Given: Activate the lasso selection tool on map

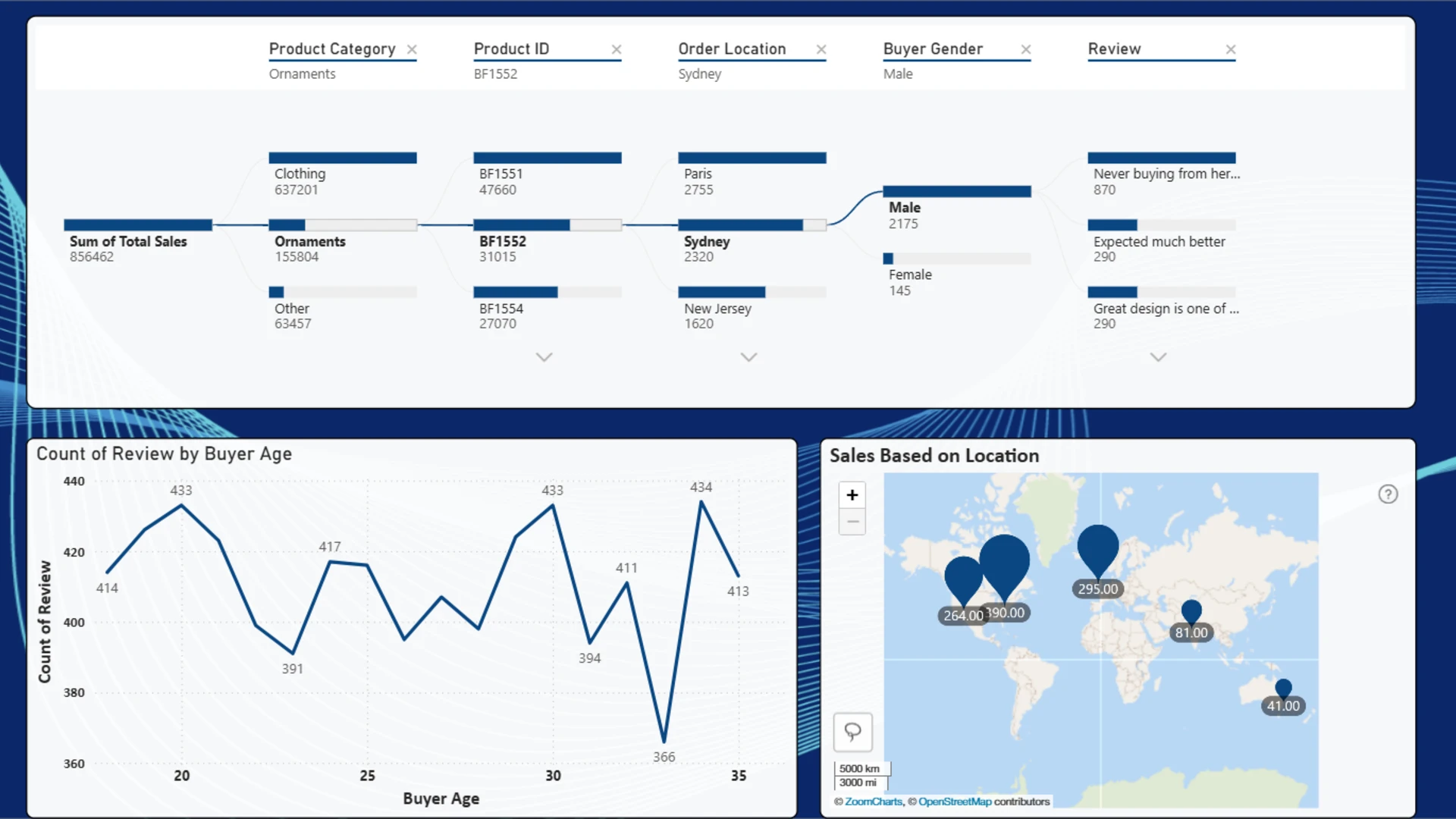Looking at the screenshot, I should coord(853,732).
